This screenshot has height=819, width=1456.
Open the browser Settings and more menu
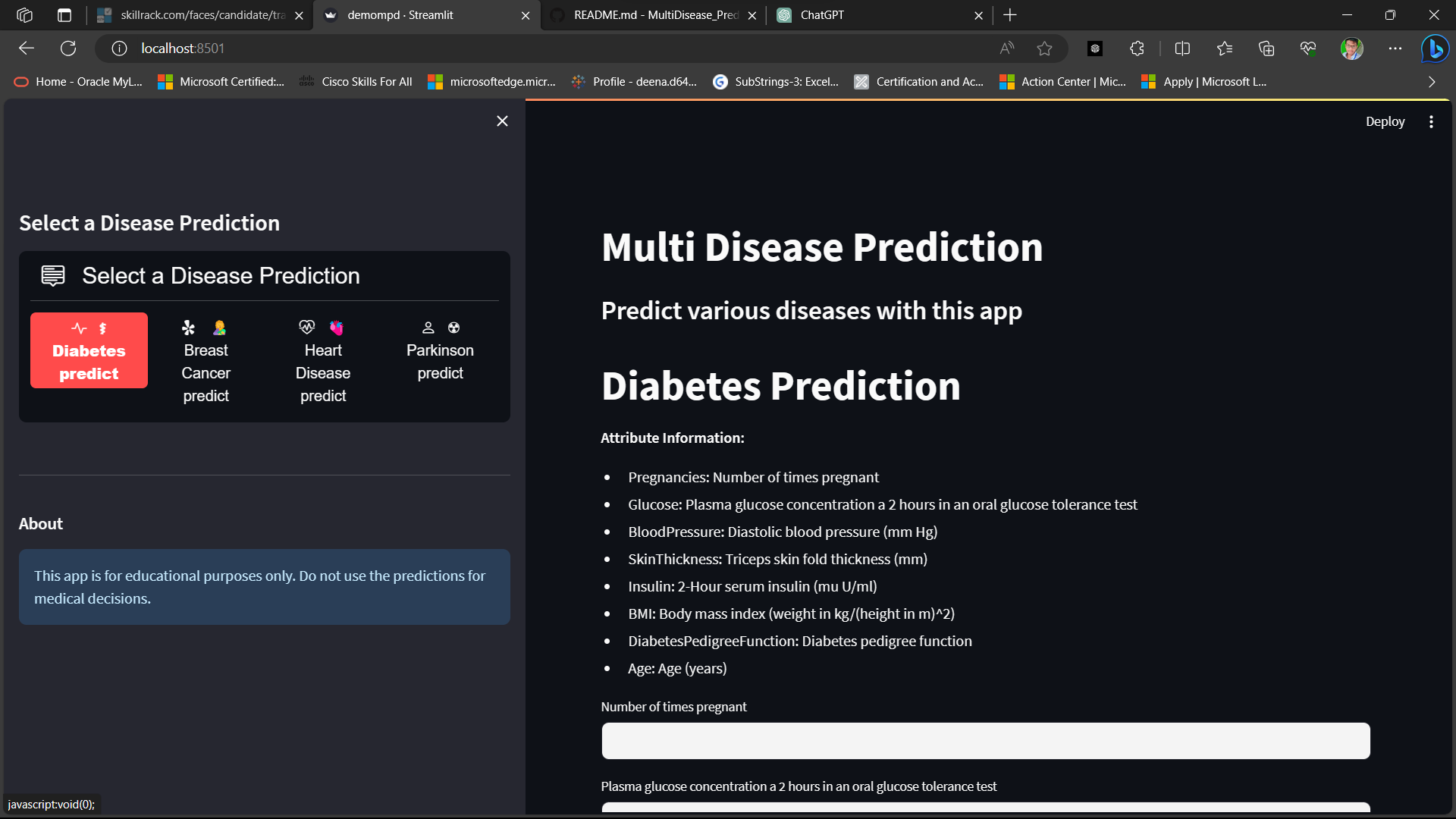1395,48
